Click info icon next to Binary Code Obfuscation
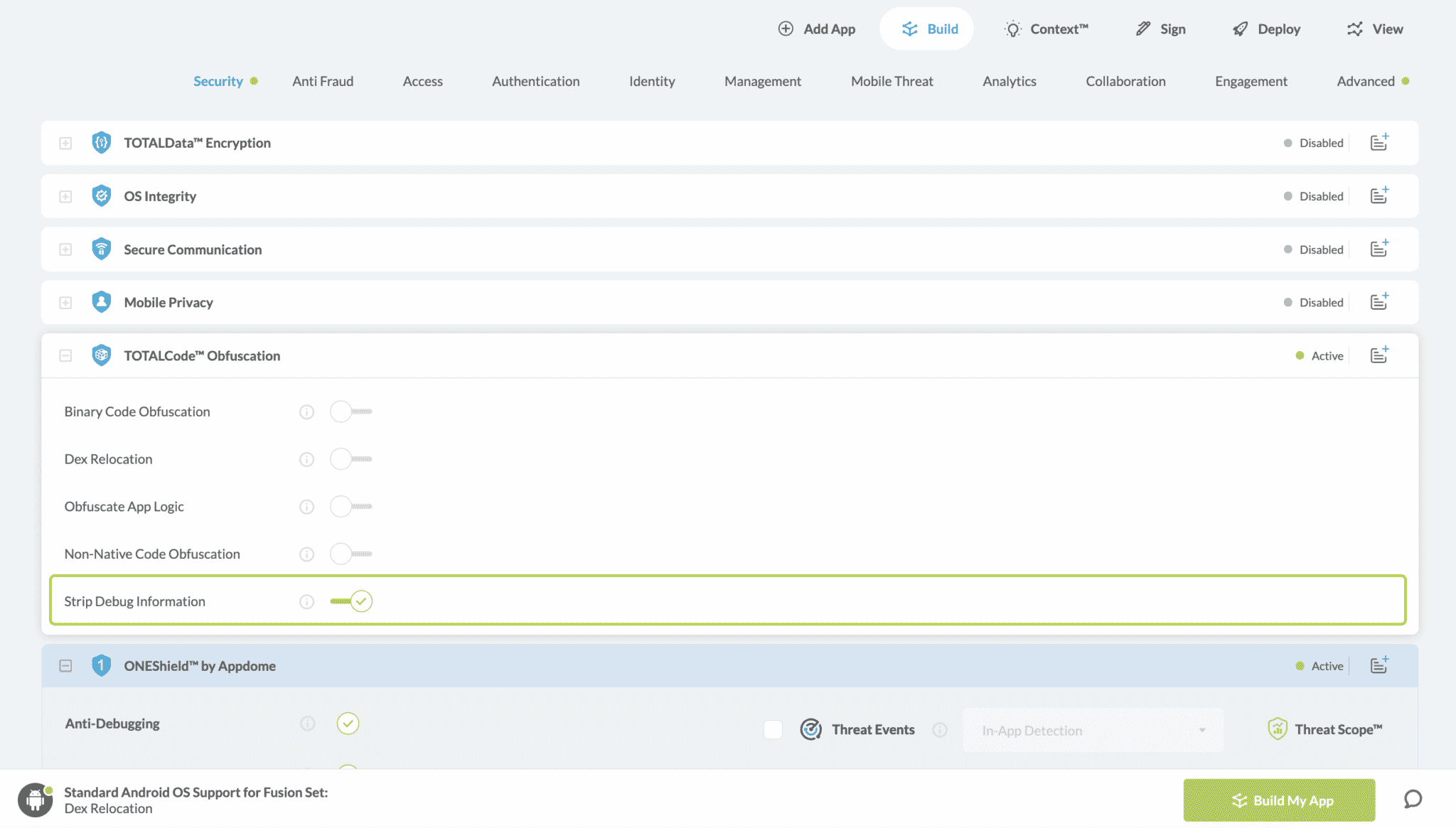This screenshot has width=1456, height=828. click(306, 412)
